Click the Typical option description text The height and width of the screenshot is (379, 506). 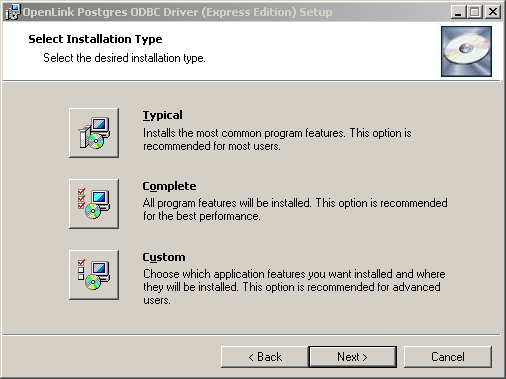coord(277,139)
